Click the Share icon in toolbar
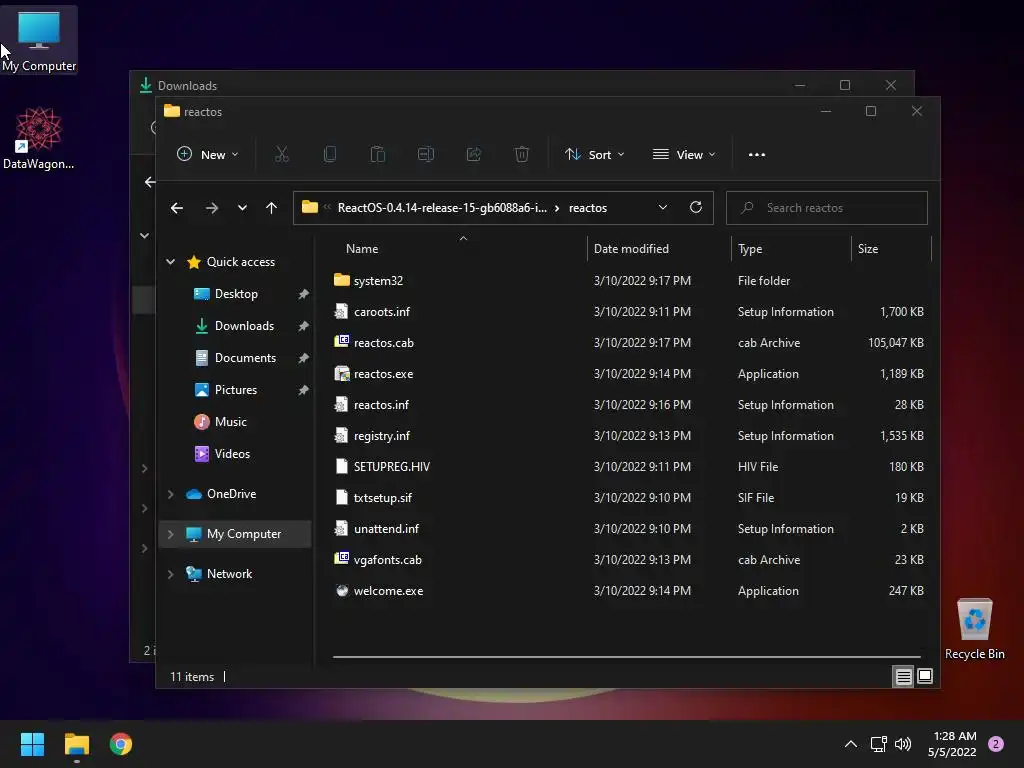The image size is (1024, 768). pyautogui.click(x=473, y=155)
